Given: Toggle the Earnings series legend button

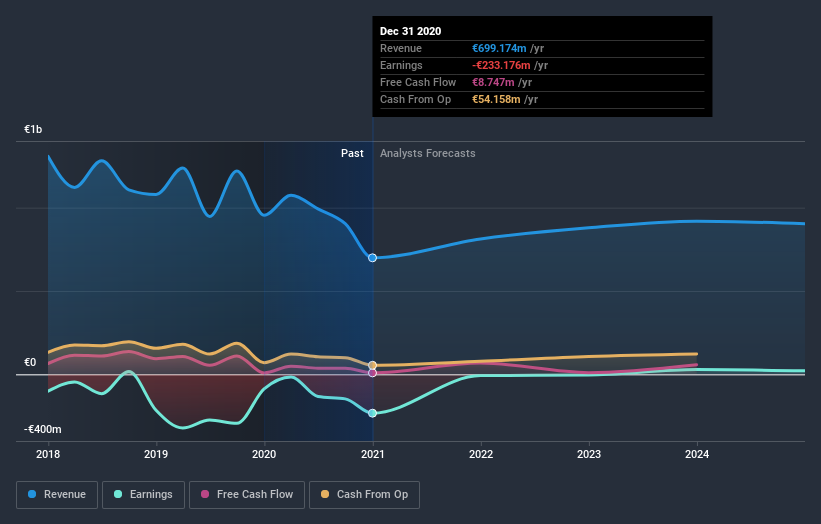Looking at the screenshot, I should click(143, 495).
